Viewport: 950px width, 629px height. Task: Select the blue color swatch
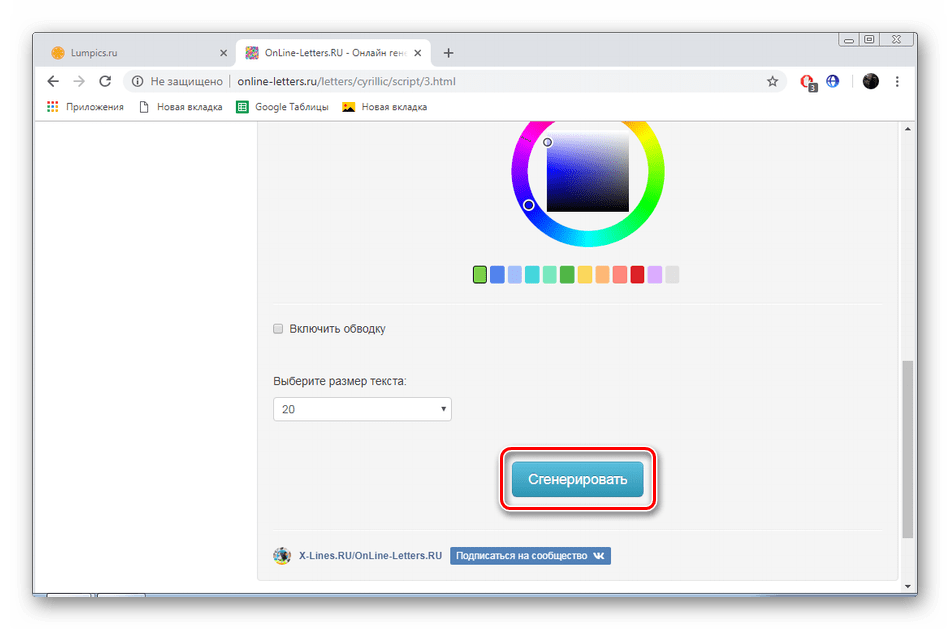point(497,275)
